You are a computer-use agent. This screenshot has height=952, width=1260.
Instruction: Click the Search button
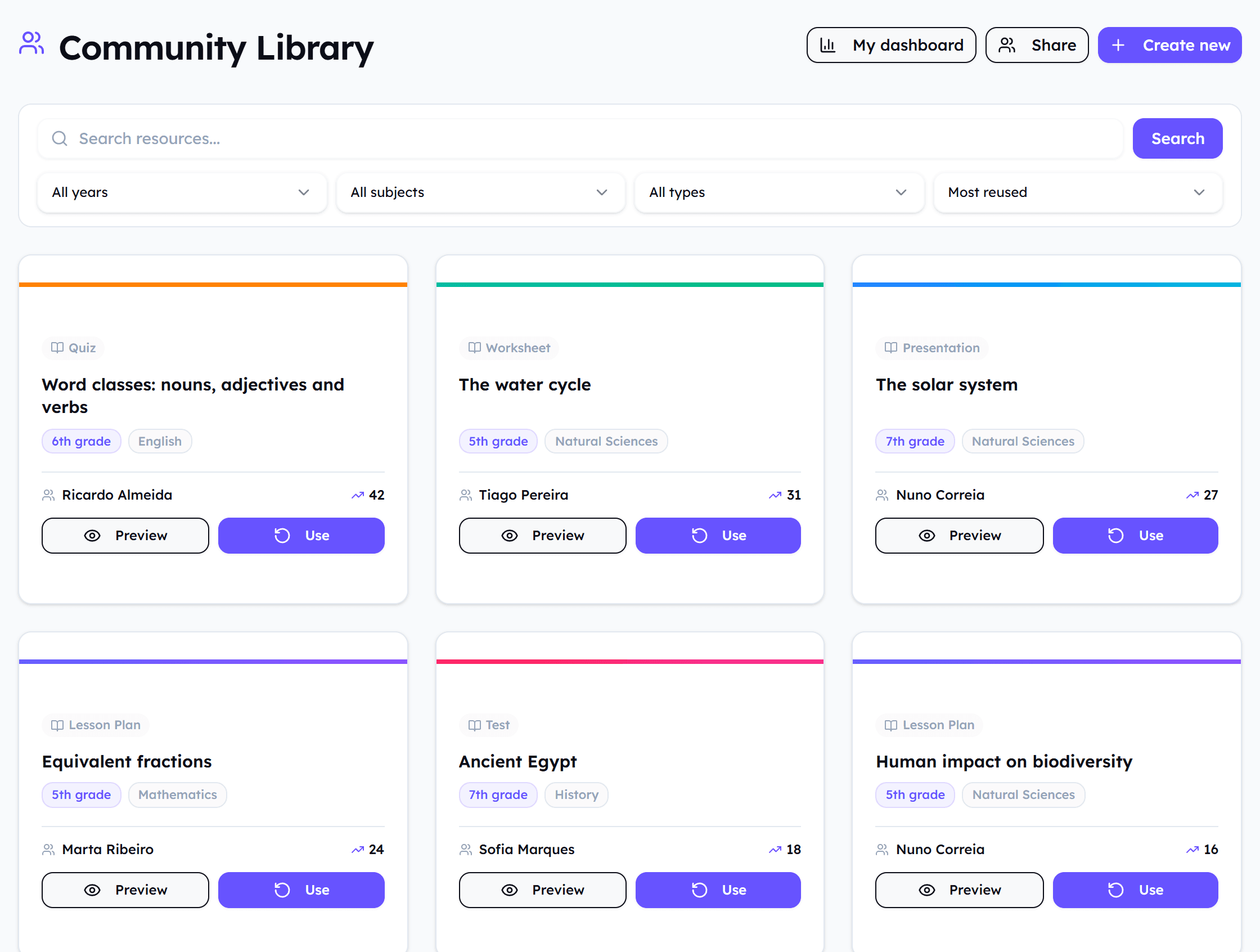1177,138
